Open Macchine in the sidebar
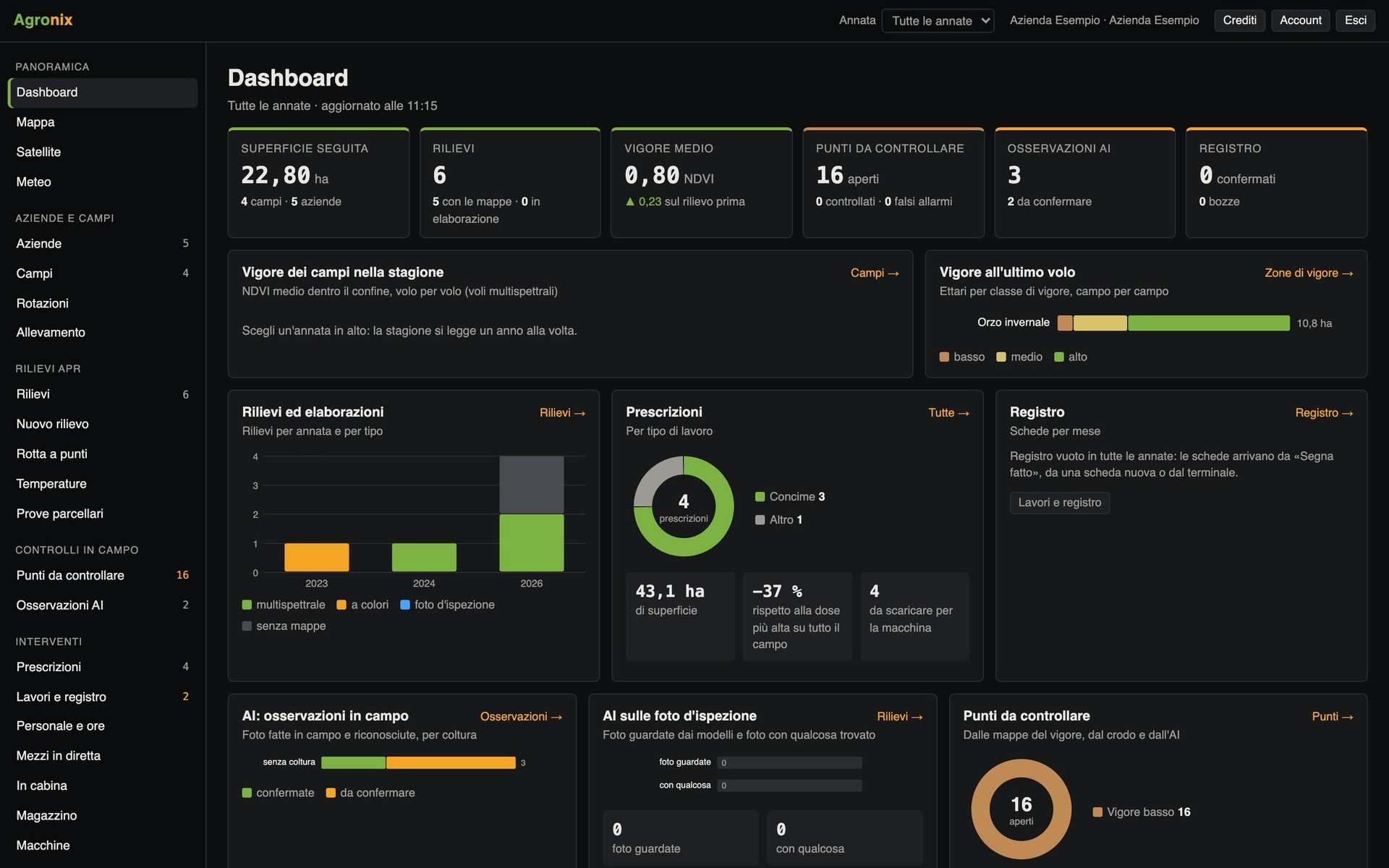1389x868 pixels. (103, 846)
